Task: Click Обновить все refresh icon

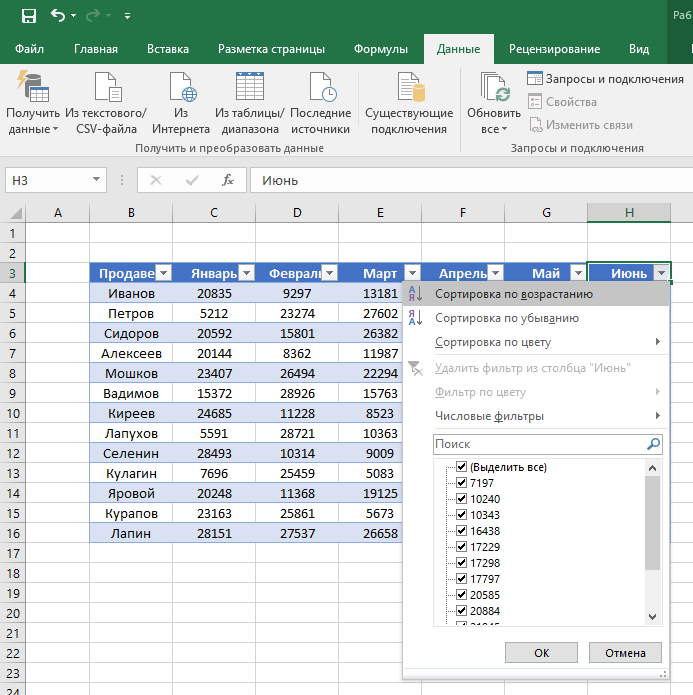Action: pos(495,87)
